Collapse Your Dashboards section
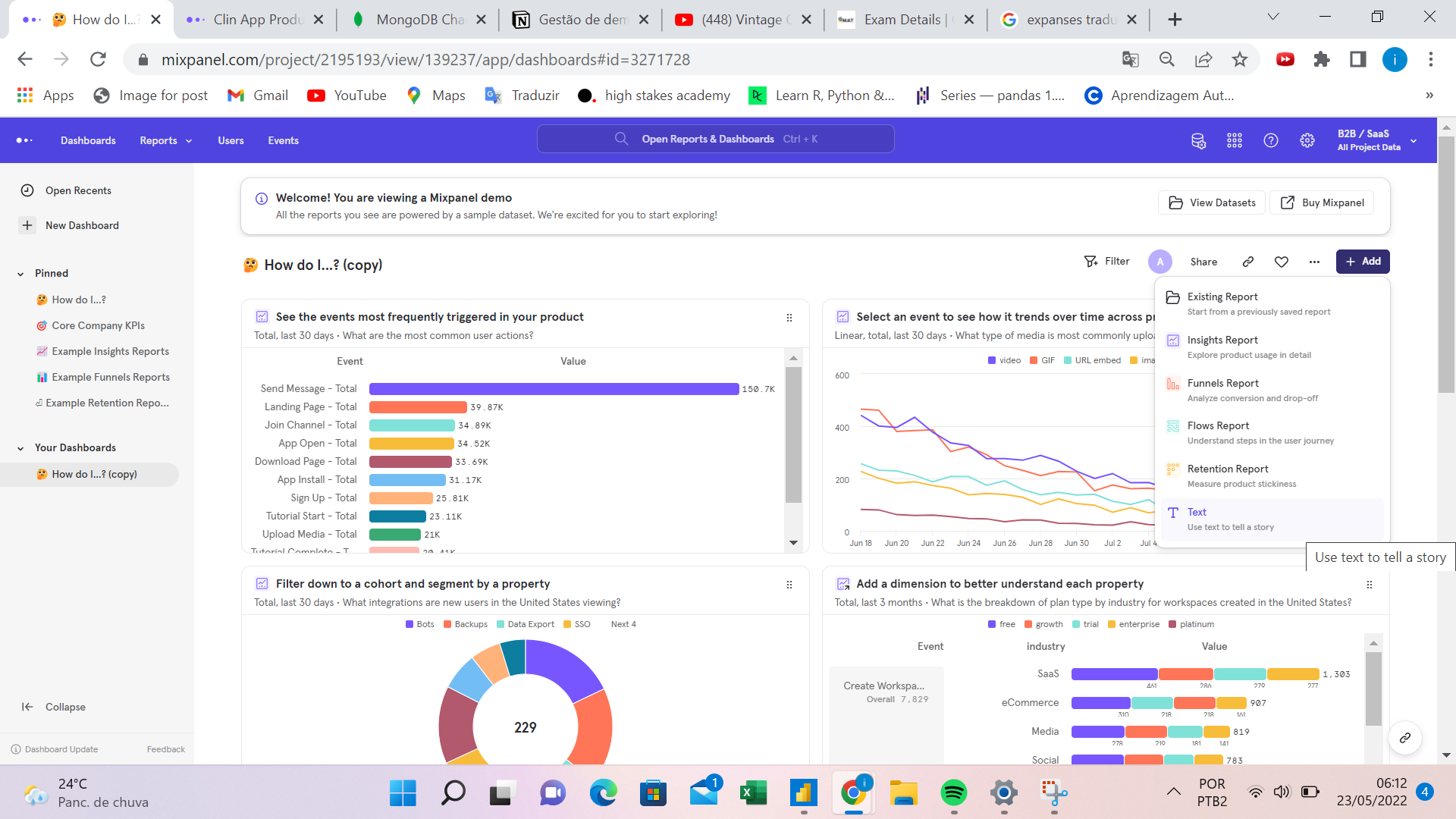The width and height of the screenshot is (1456, 819). pyautogui.click(x=20, y=448)
